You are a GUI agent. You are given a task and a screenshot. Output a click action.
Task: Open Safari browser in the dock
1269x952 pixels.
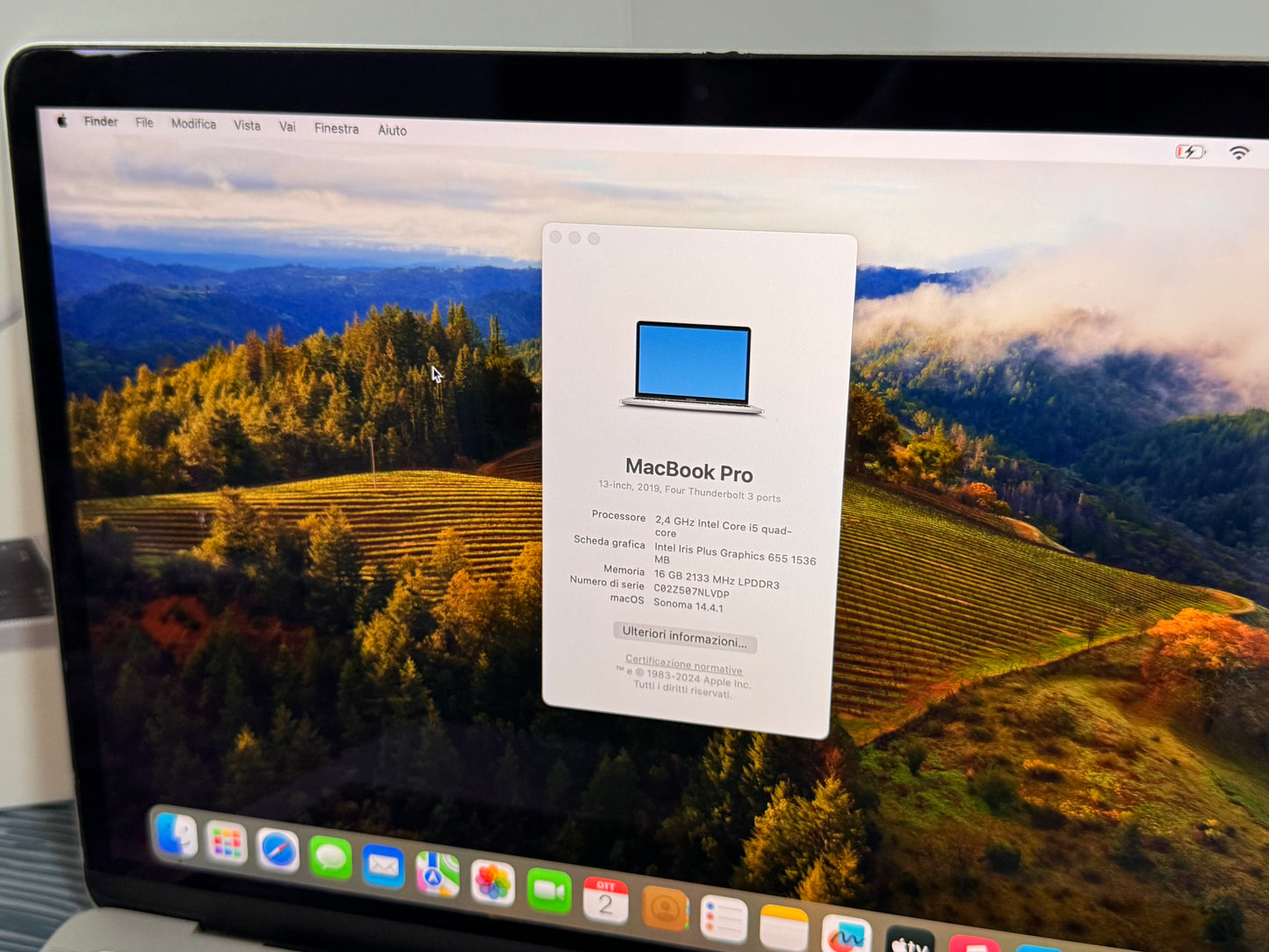point(278,850)
